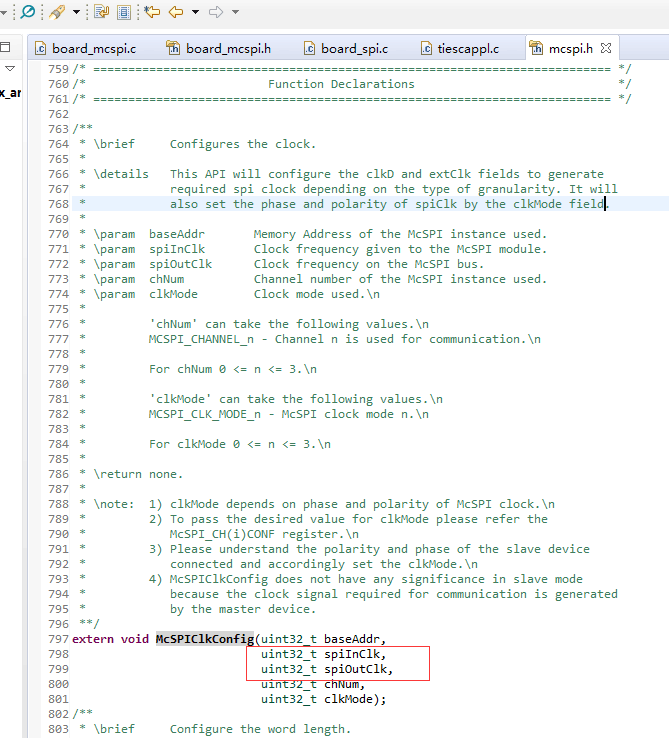The width and height of the screenshot is (669, 738).
Task: Click the greyed Forward navigation arrow
Action: [216, 11]
